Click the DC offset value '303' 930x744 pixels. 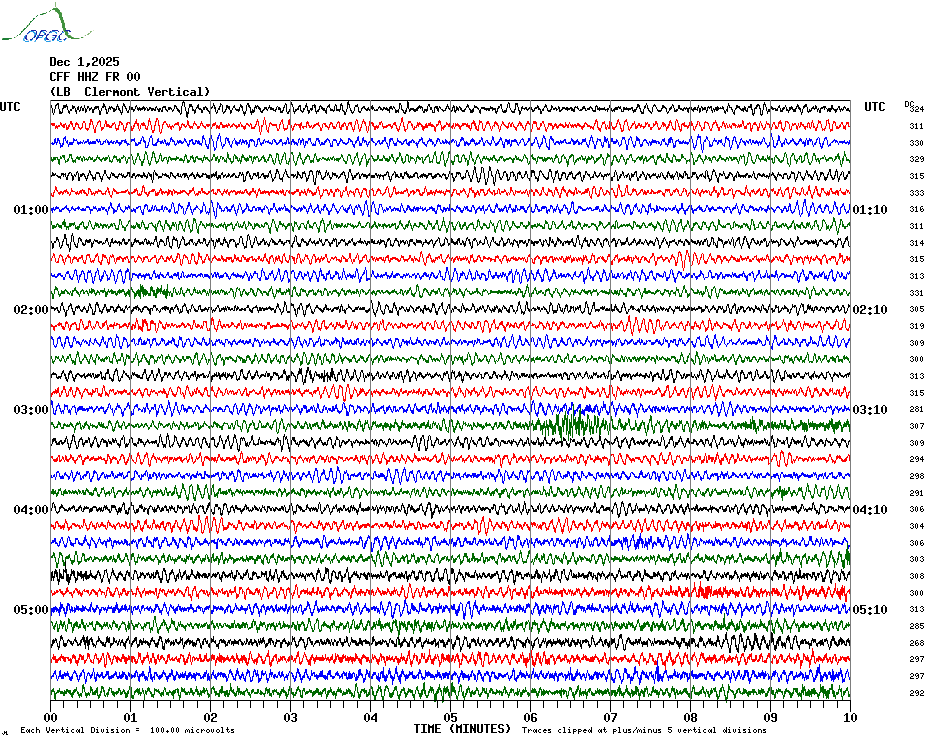[917, 559]
